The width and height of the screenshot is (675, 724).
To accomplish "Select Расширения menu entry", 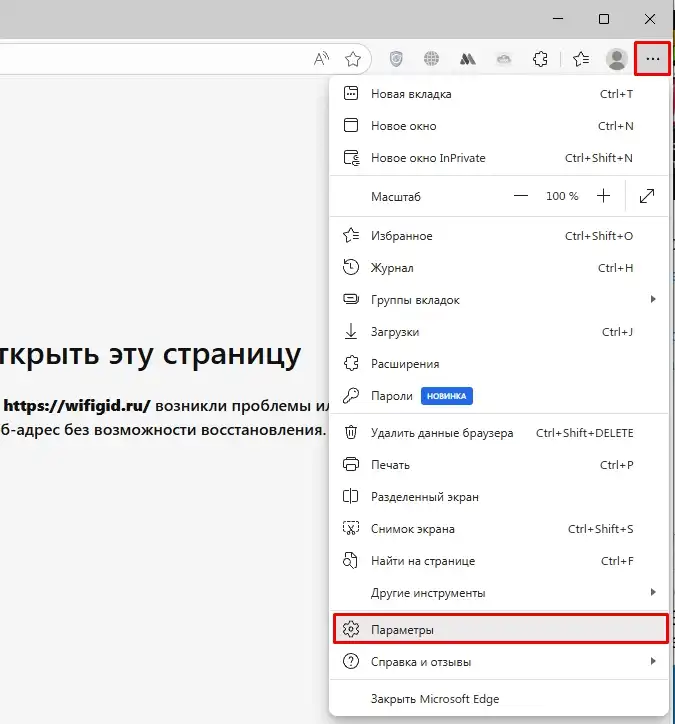I will tap(500, 364).
